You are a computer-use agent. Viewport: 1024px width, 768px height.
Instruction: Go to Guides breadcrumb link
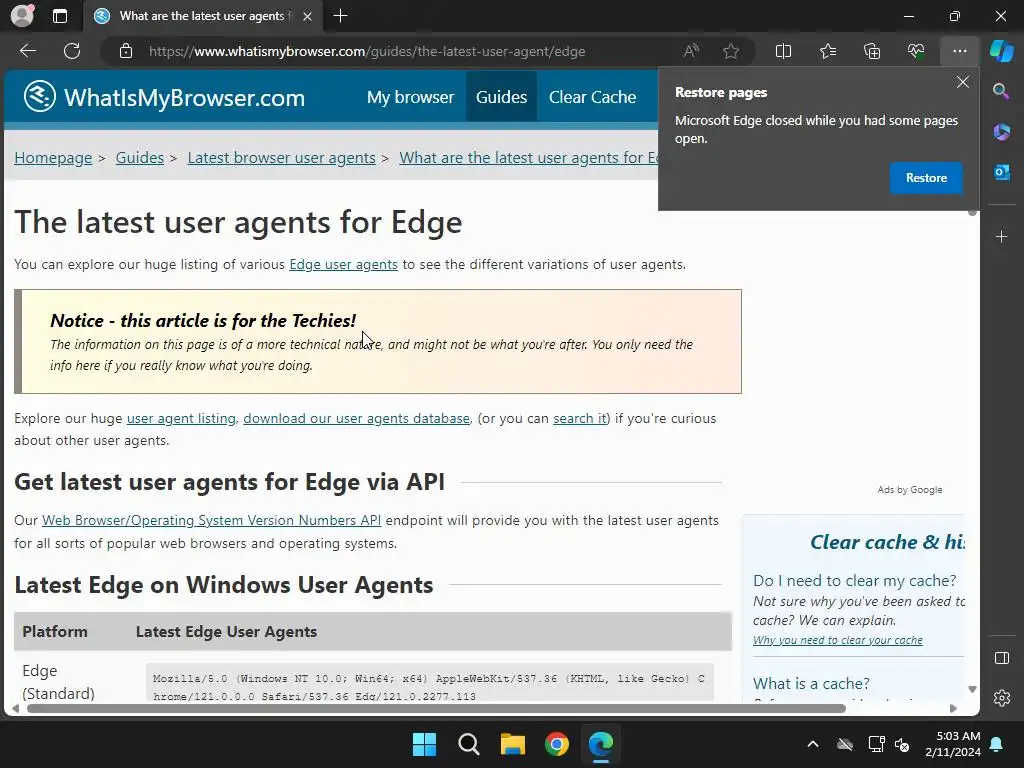tap(140, 157)
